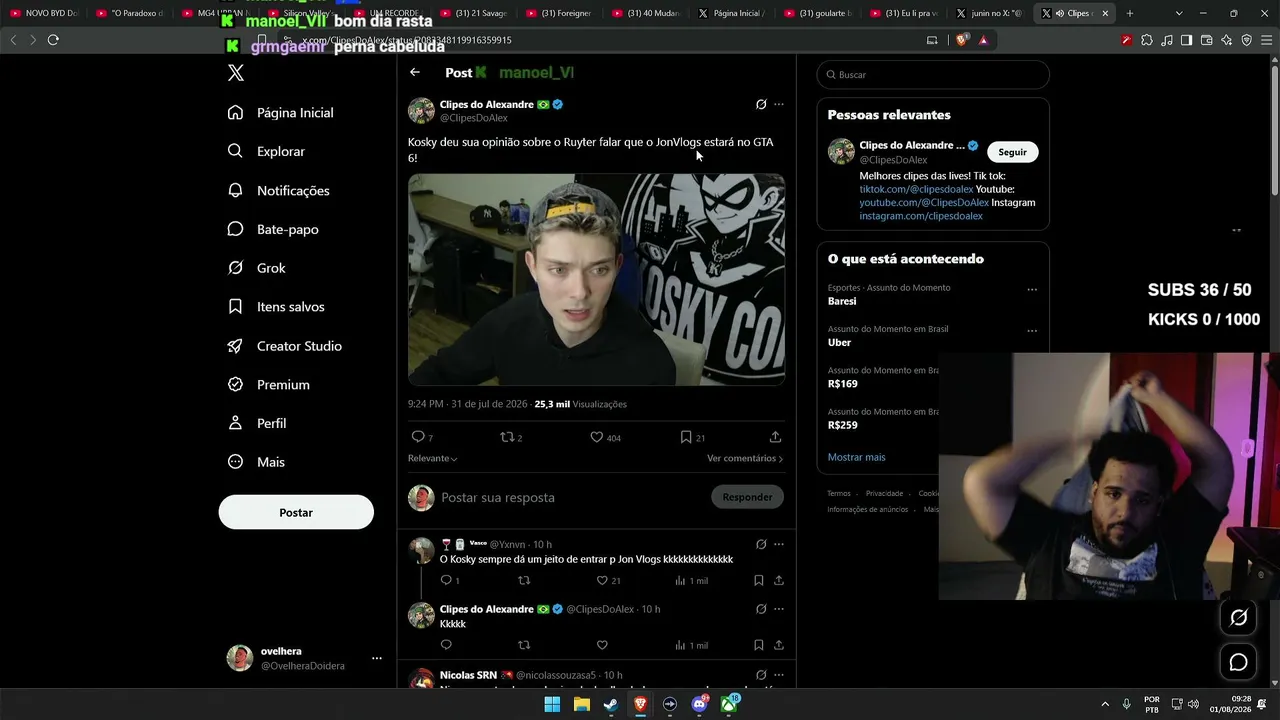Share the @Yxnvn reply
This screenshot has width=1280, height=720.
point(779,580)
